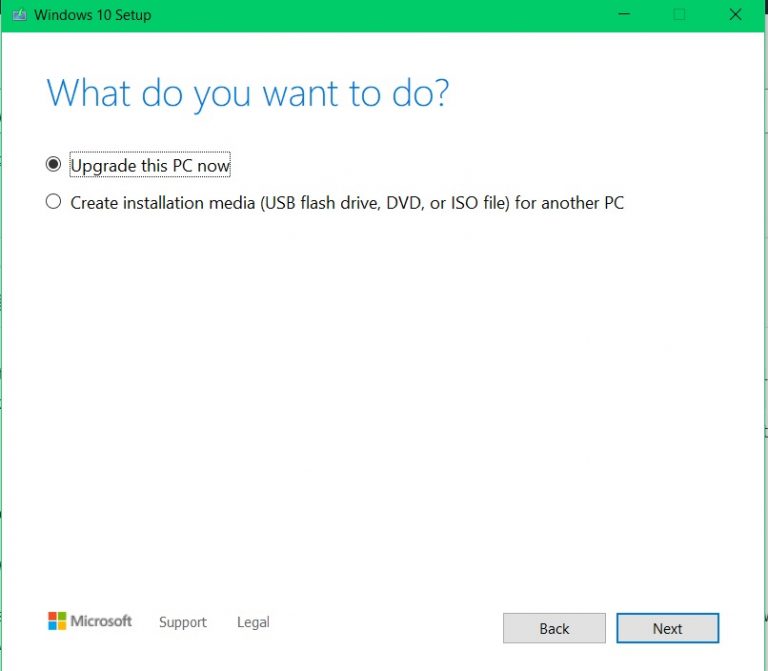Viewport: 768px width, 671px height.
Task: Select the Upgrade this PC now radio button
Action: click(54, 165)
